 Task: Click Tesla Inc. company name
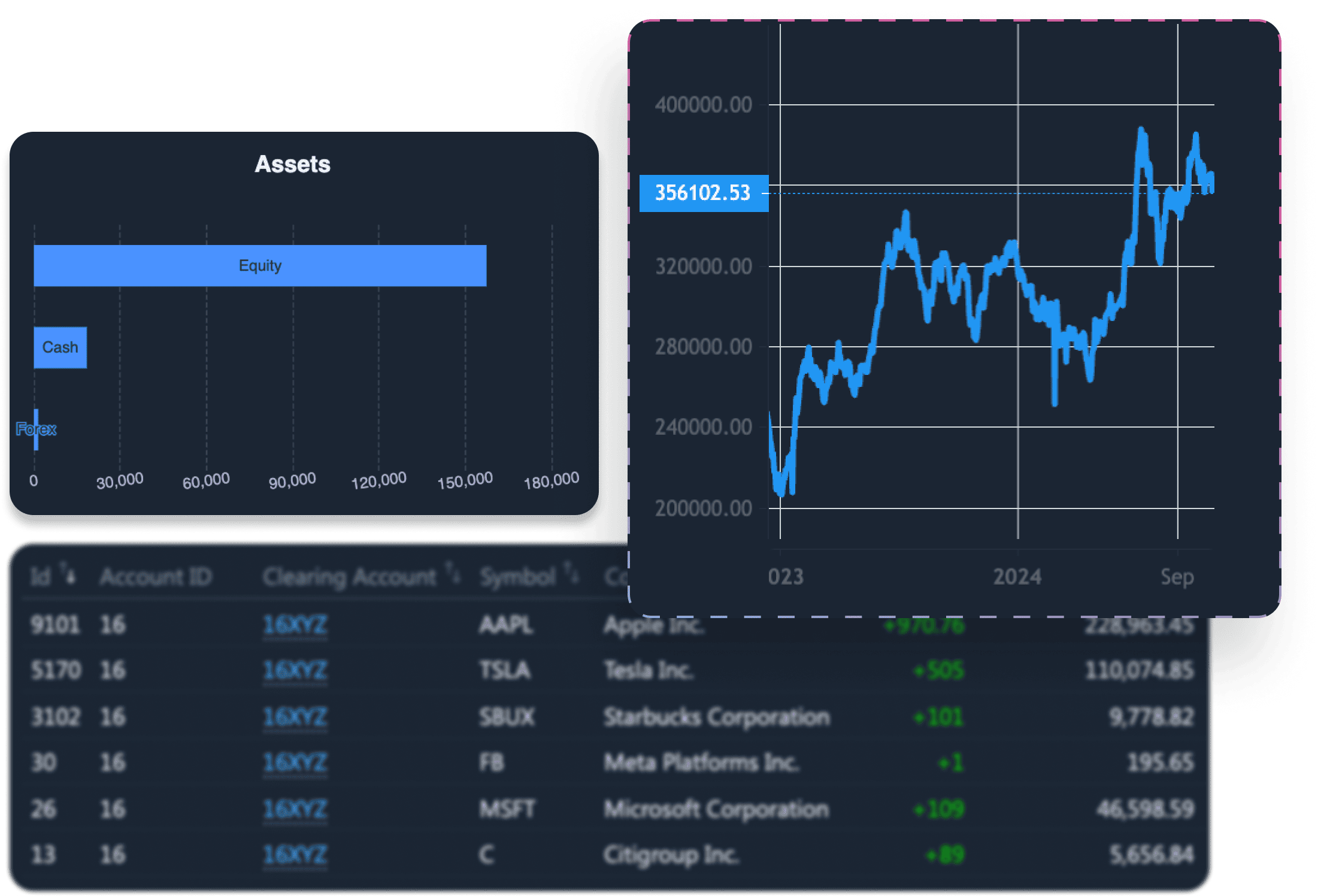click(x=649, y=670)
